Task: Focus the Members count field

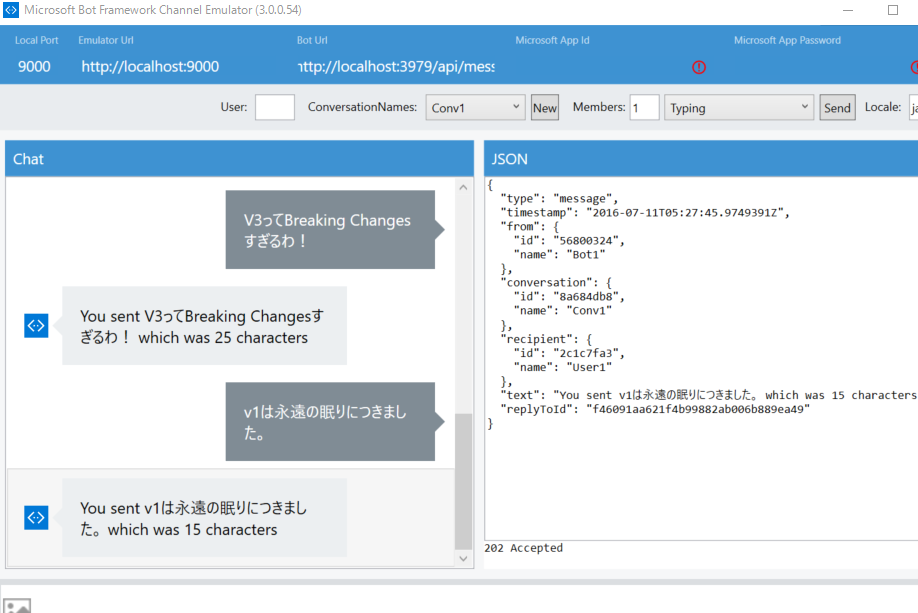Action: (645, 108)
